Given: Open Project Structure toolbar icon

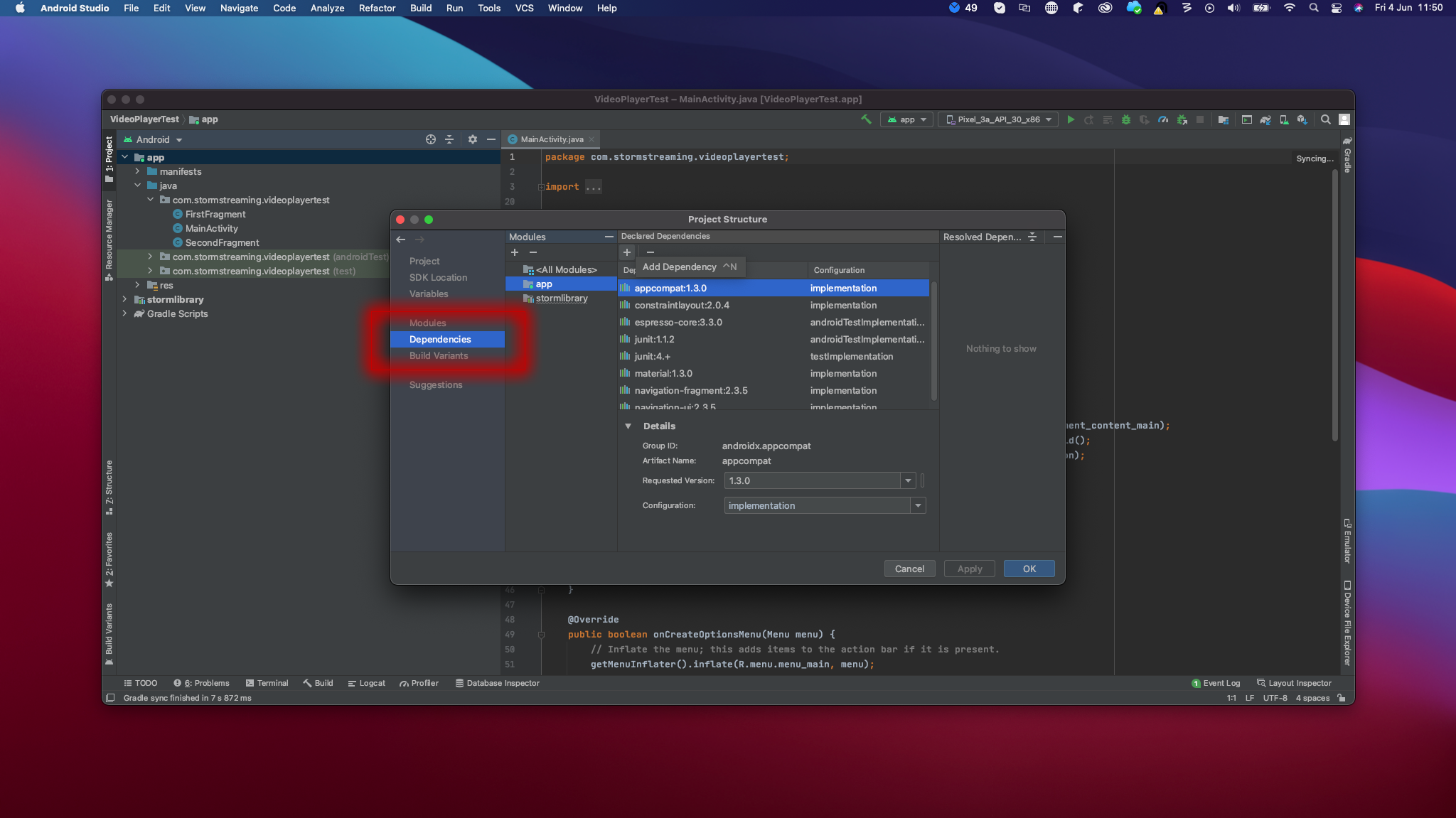Looking at the screenshot, I should (1224, 119).
